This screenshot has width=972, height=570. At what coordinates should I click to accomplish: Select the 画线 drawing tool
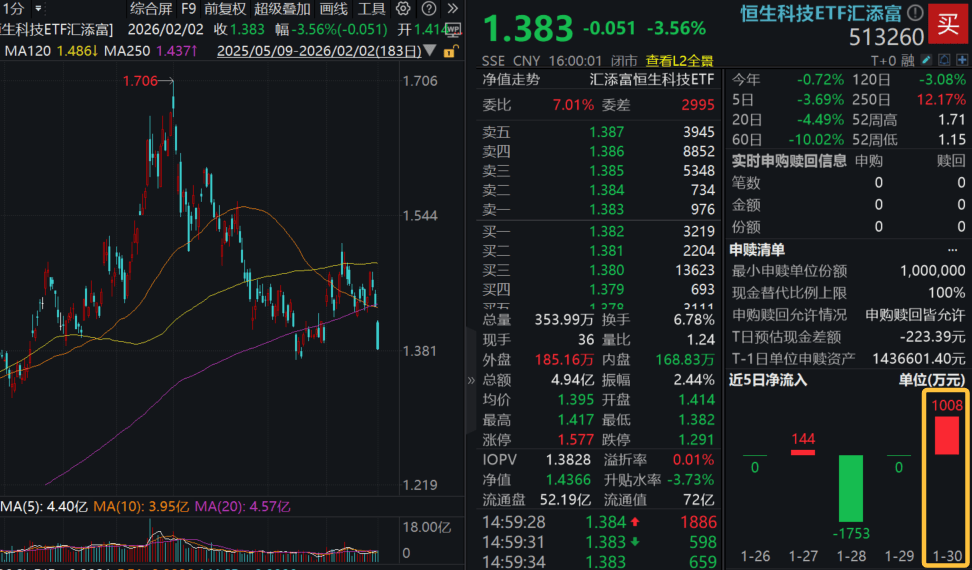[x=334, y=8]
